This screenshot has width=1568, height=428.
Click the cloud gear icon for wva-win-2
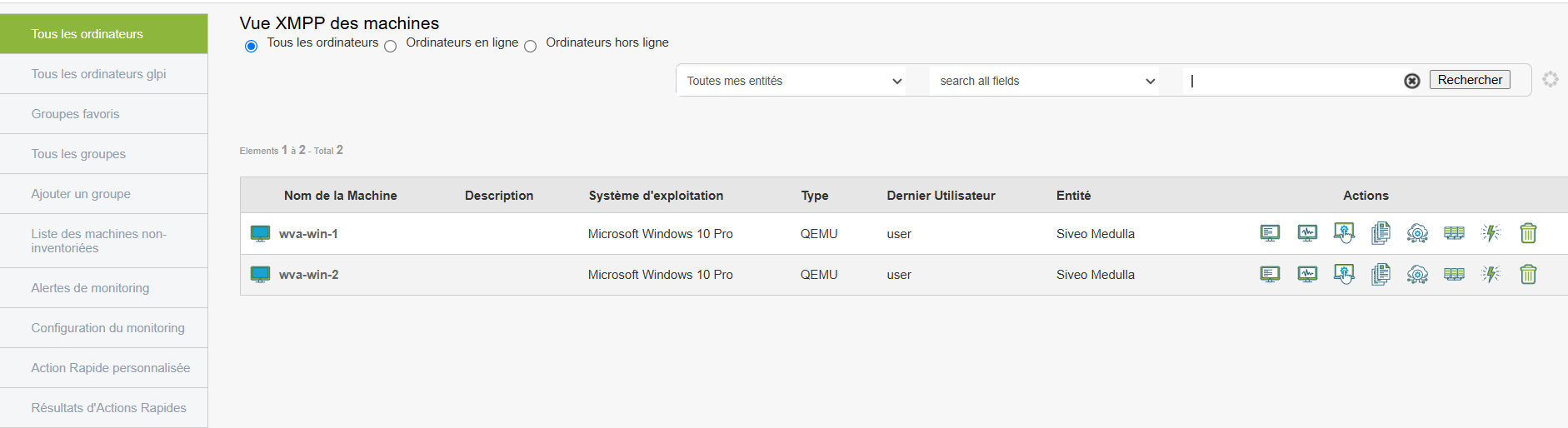(1417, 274)
